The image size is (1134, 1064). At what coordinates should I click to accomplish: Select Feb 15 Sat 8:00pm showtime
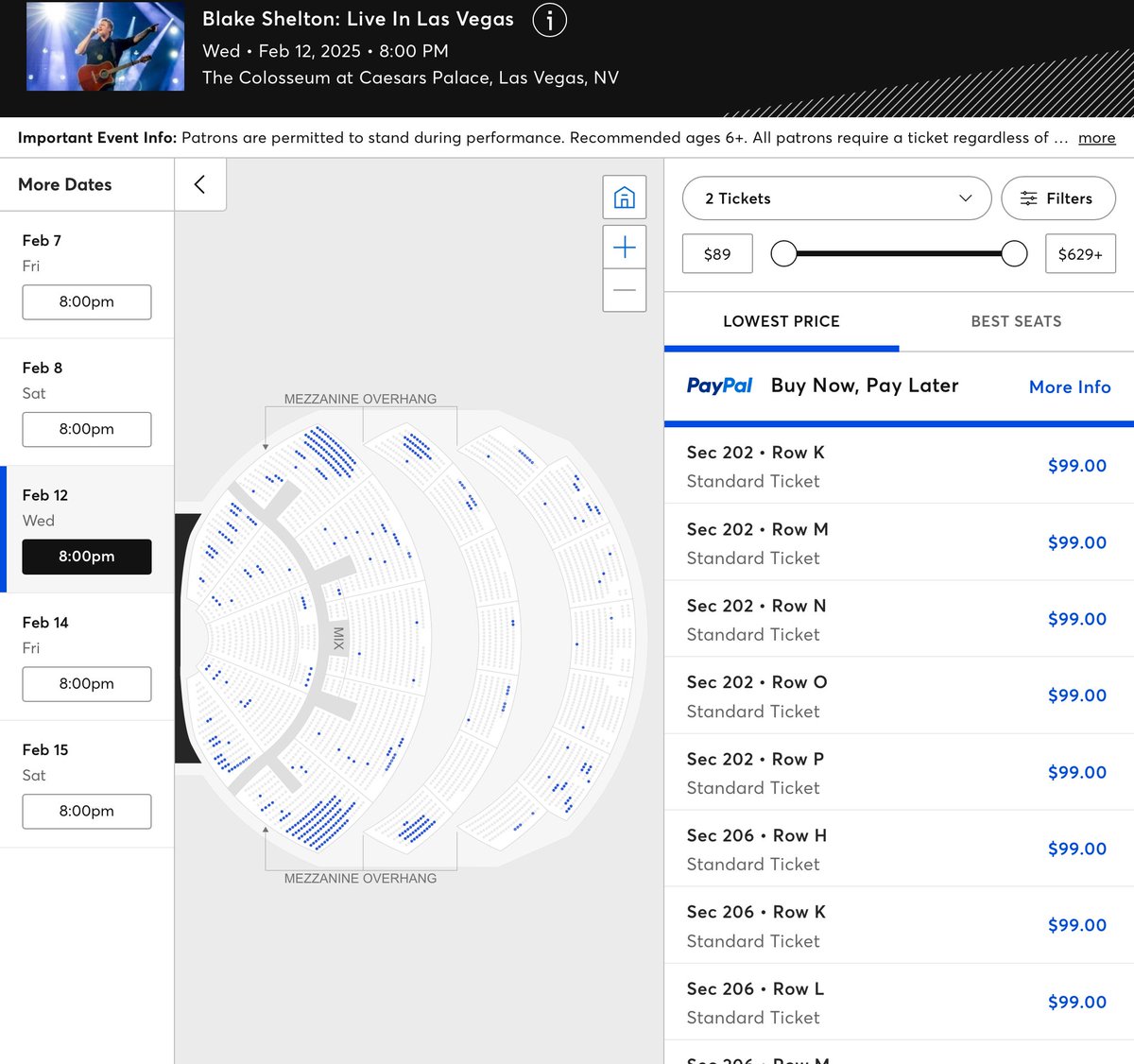(x=87, y=811)
